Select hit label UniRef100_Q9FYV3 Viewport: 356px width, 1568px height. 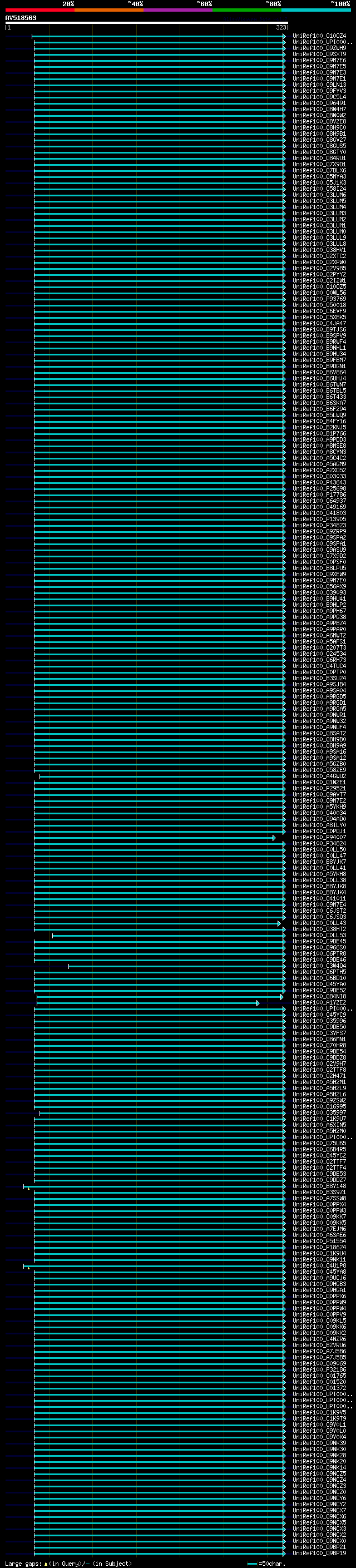tap(319, 91)
